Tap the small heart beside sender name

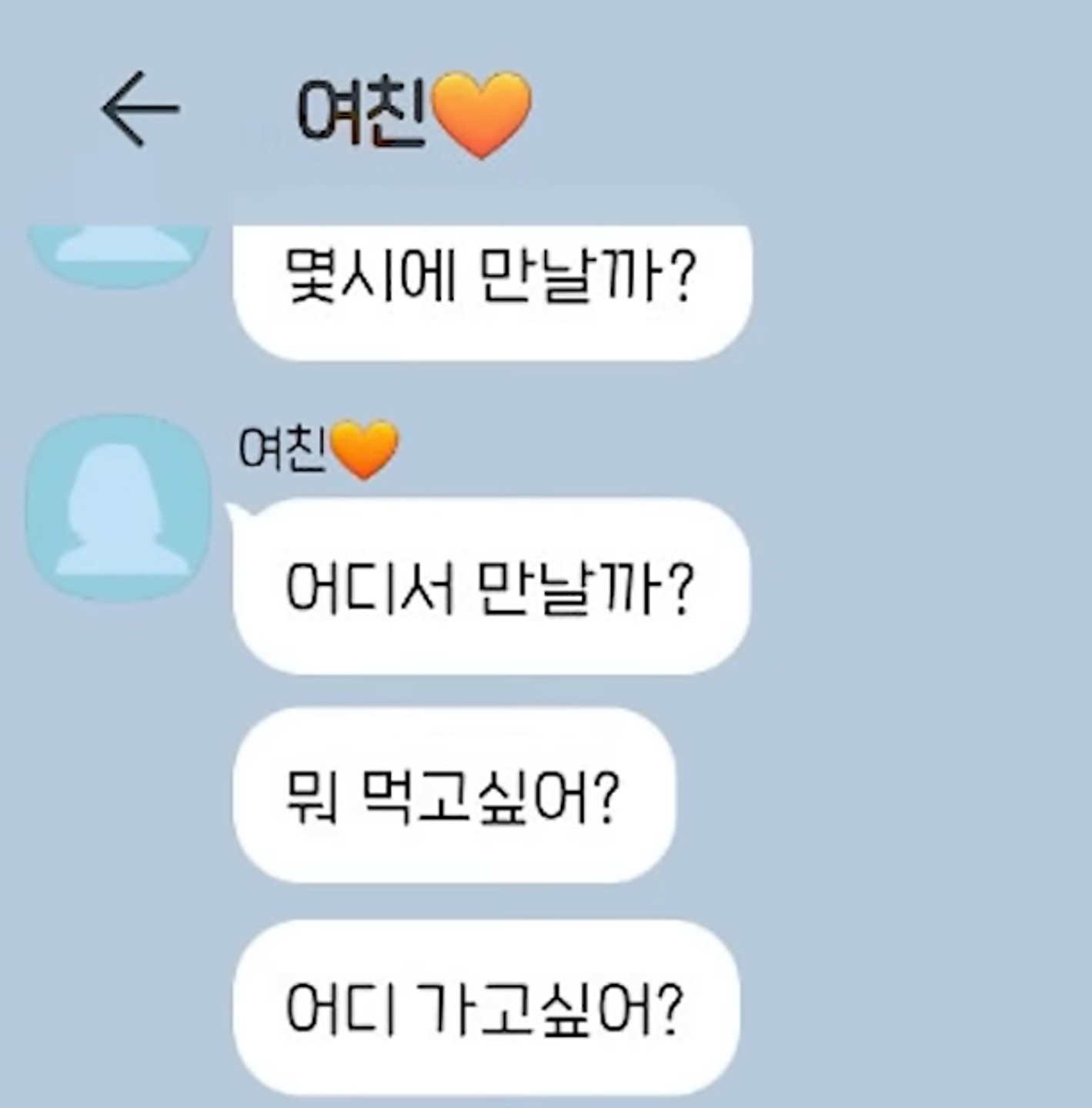tap(364, 450)
